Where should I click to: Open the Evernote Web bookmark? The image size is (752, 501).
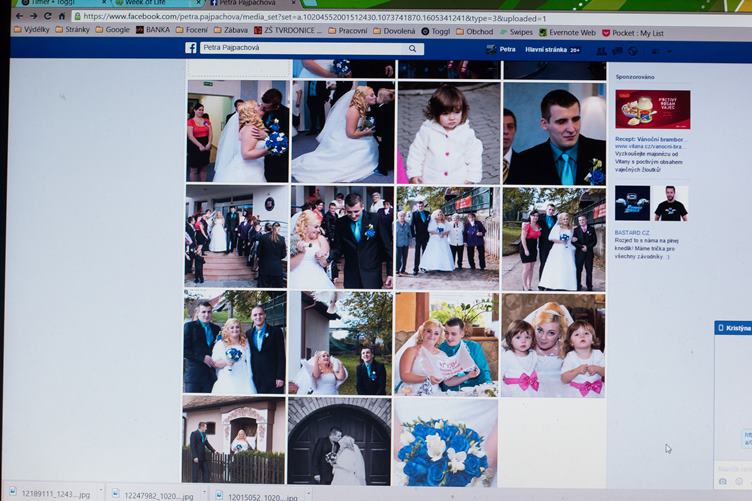tap(567, 33)
